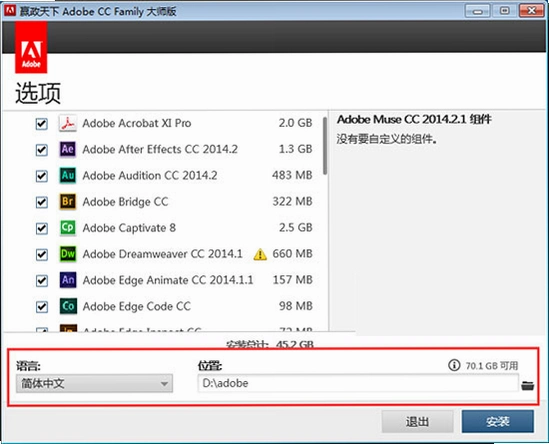Select Adobe After Effects CC 2014.2 text
549x444 pixels.
(x=160, y=150)
